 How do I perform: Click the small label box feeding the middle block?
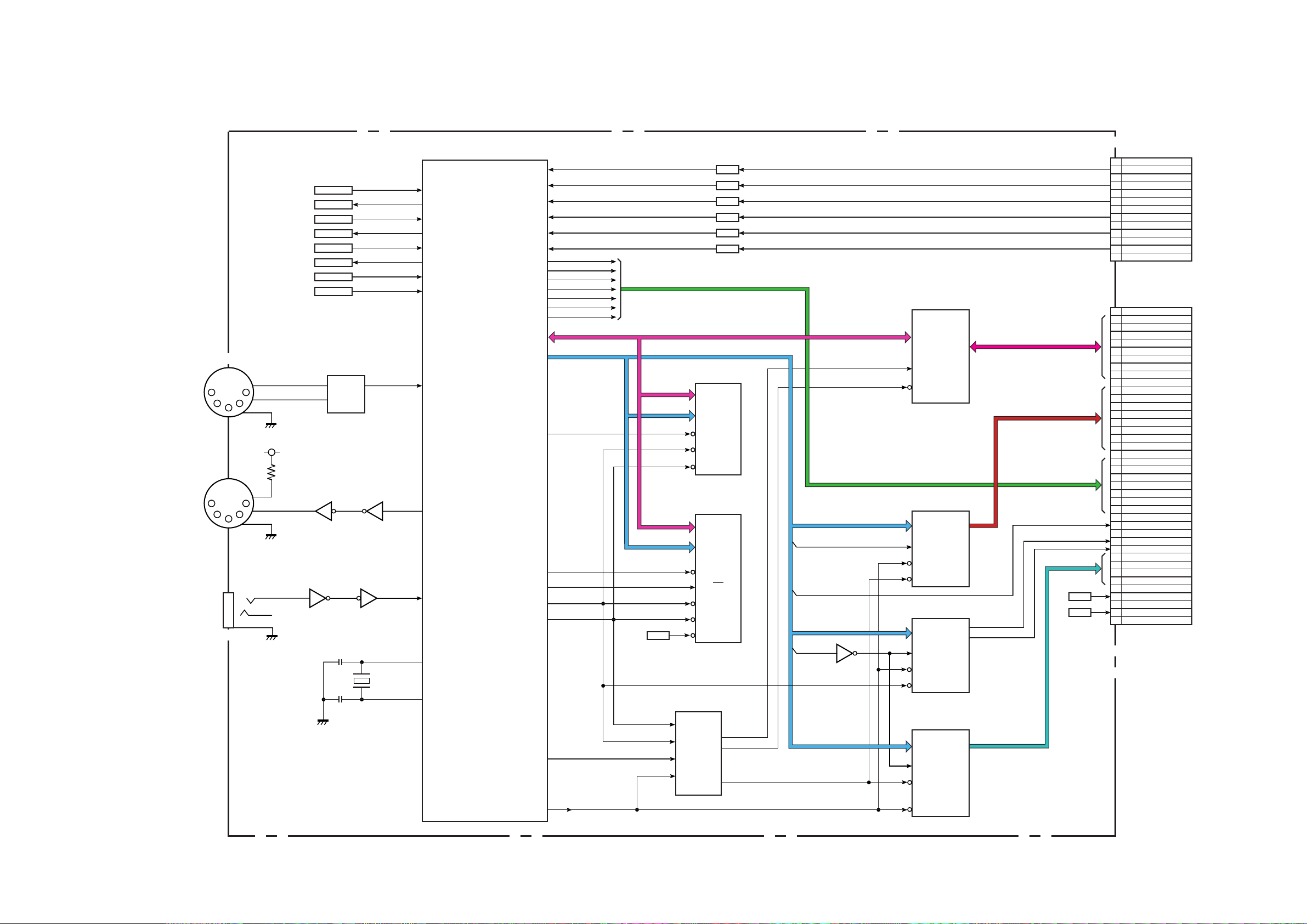658,636
